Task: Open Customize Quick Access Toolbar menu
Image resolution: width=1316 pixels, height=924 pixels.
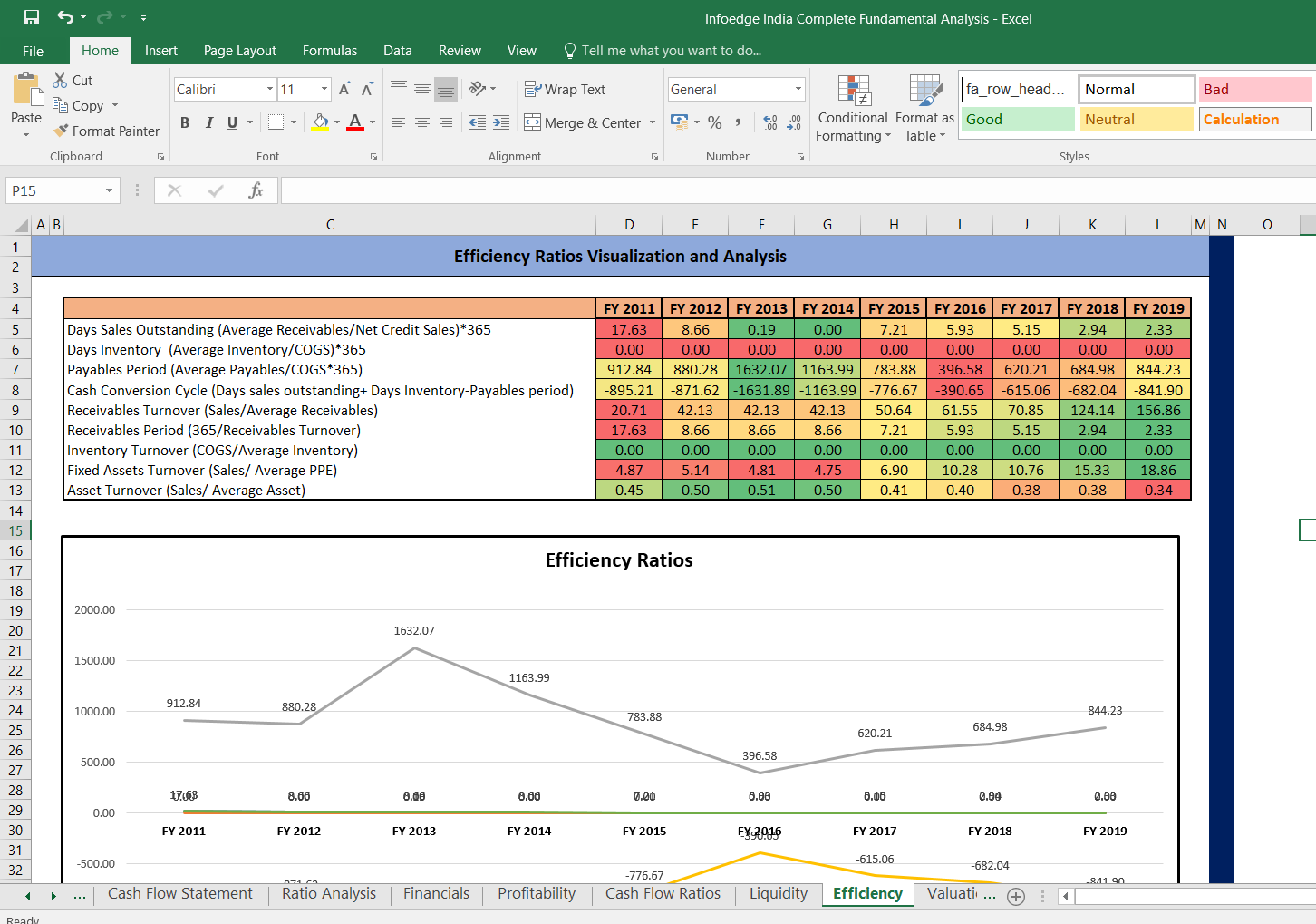Action: [x=143, y=18]
